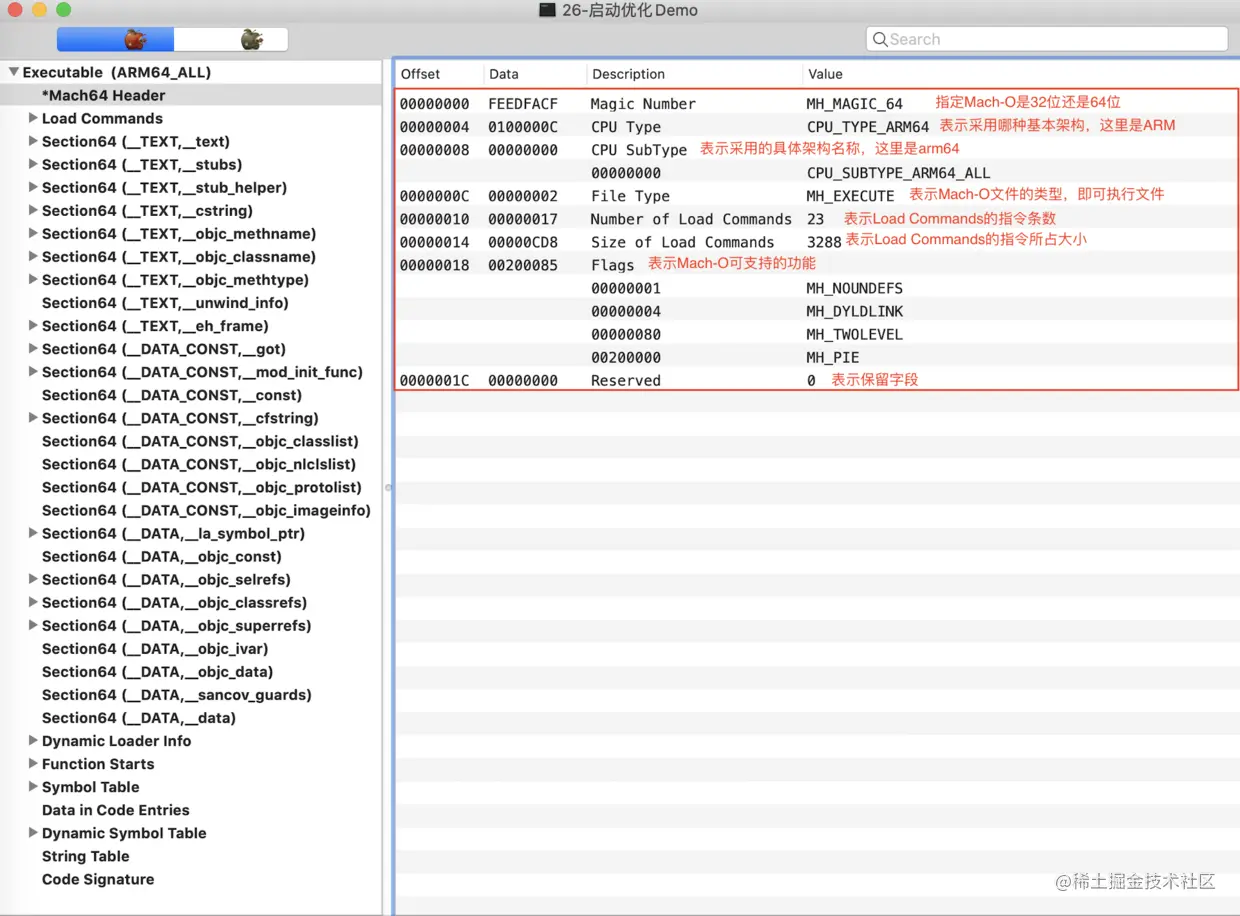Select the *Mach64 Header row
Screen dimensions: 1240x916
point(190,95)
